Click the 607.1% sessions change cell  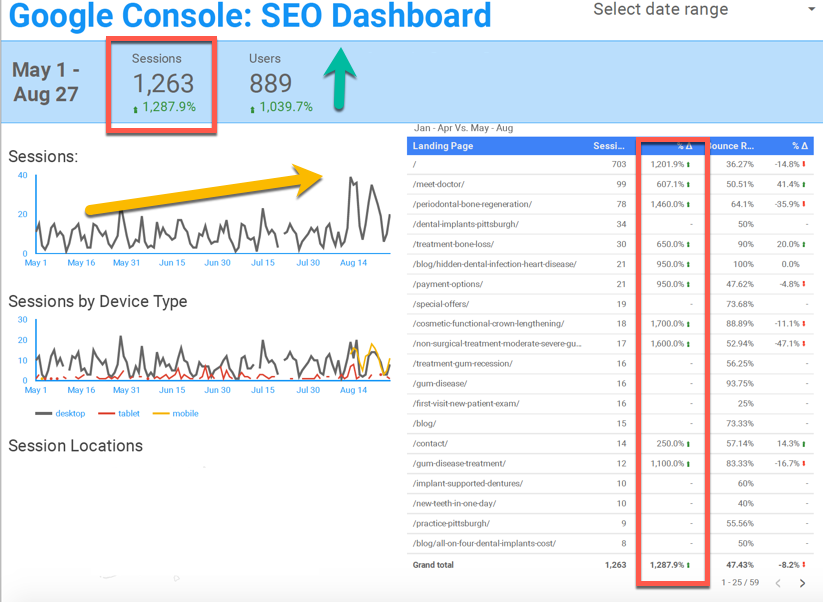[673, 184]
